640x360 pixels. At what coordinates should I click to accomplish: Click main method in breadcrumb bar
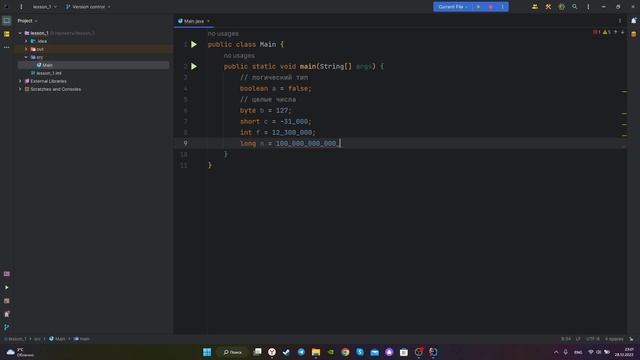(82, 339)
